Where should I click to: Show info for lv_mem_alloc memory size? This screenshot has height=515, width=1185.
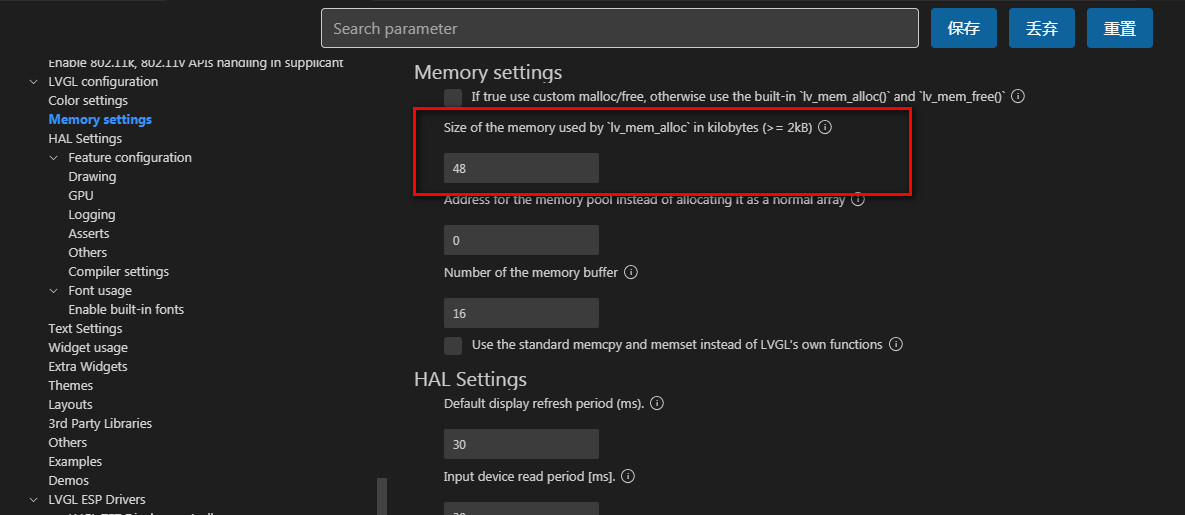point(825,128)
